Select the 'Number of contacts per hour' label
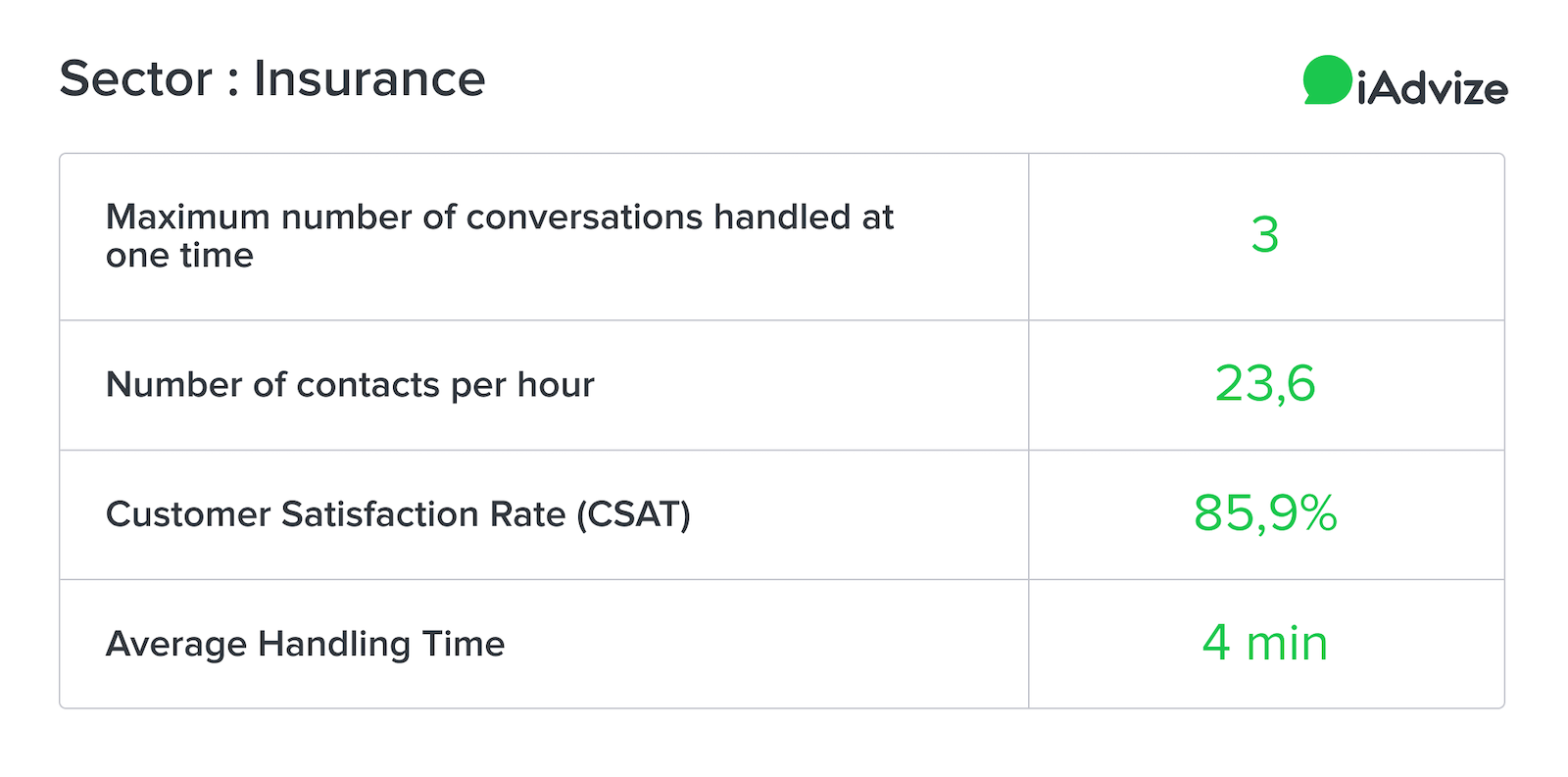The height and width of the screenshot is (777, 1568). (x=350, y=385)
